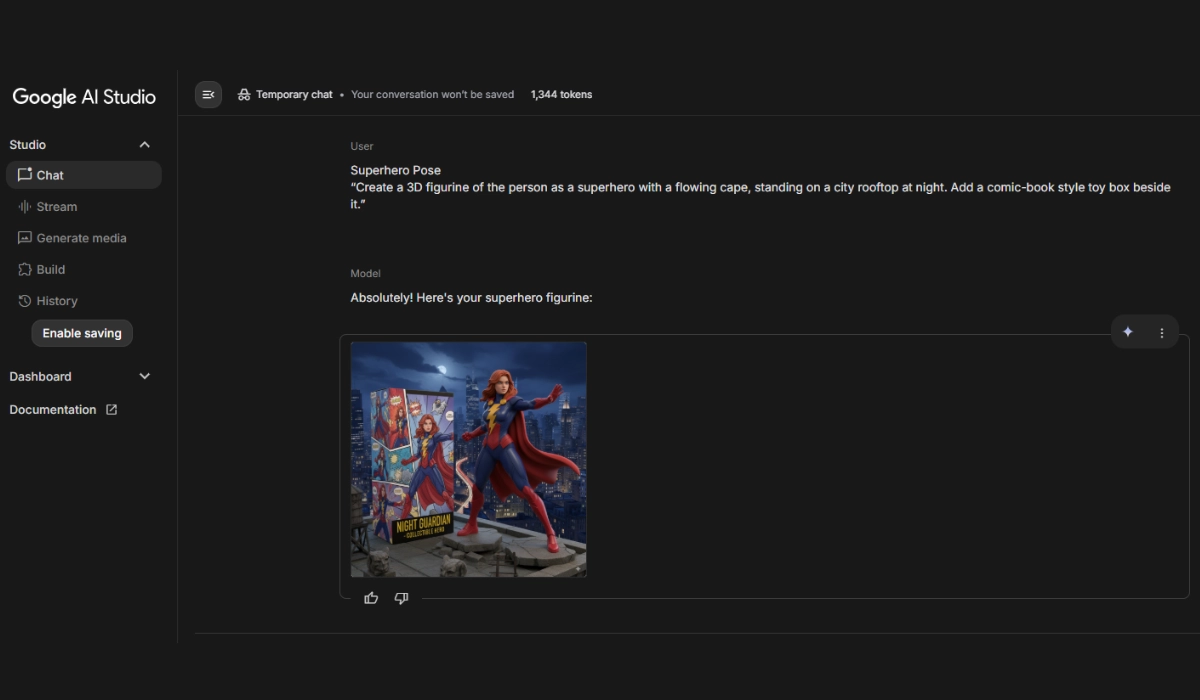Toggle the Temporary chat label
Screen dimensions: 1200x700
tap(294, 95)
